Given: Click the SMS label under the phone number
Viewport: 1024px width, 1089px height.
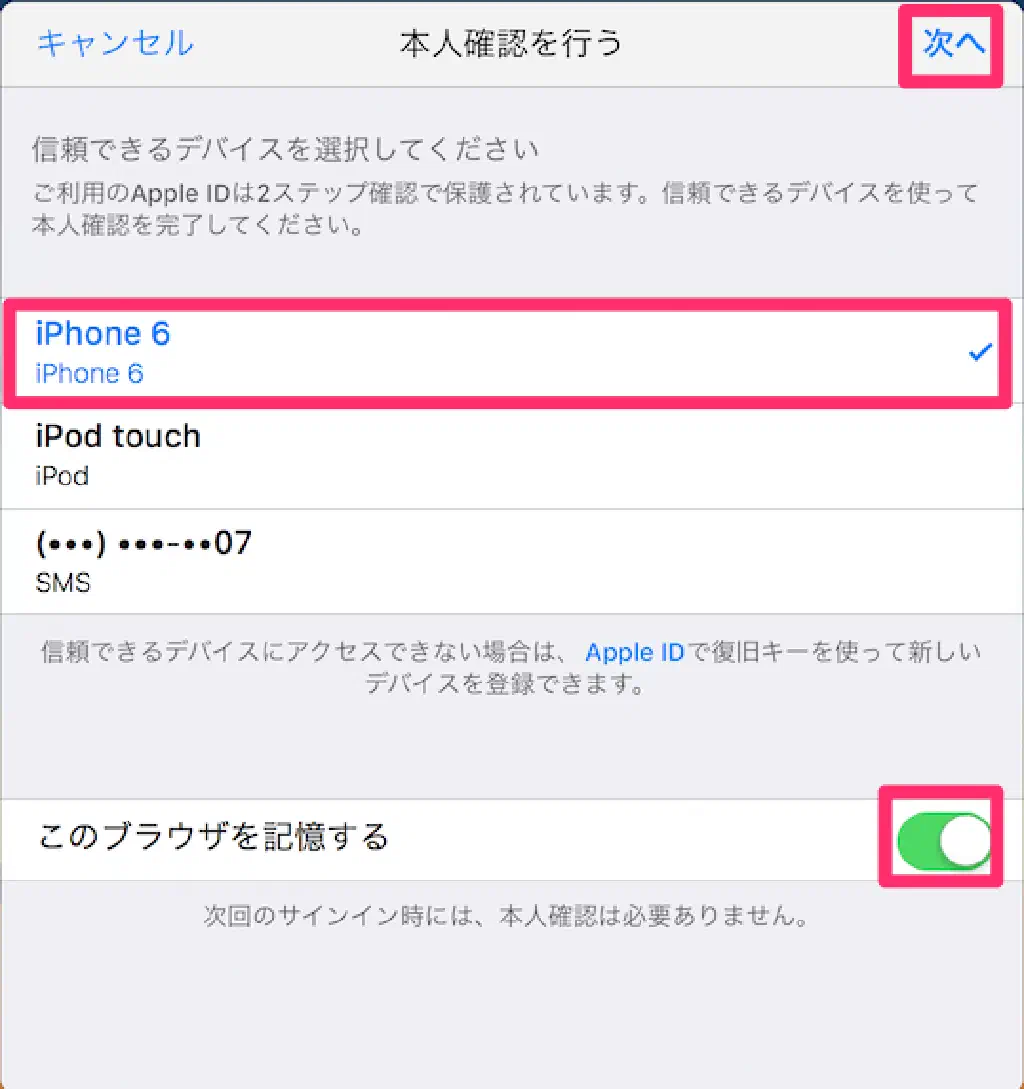Looking at the screenshot, I should point(63,583).
